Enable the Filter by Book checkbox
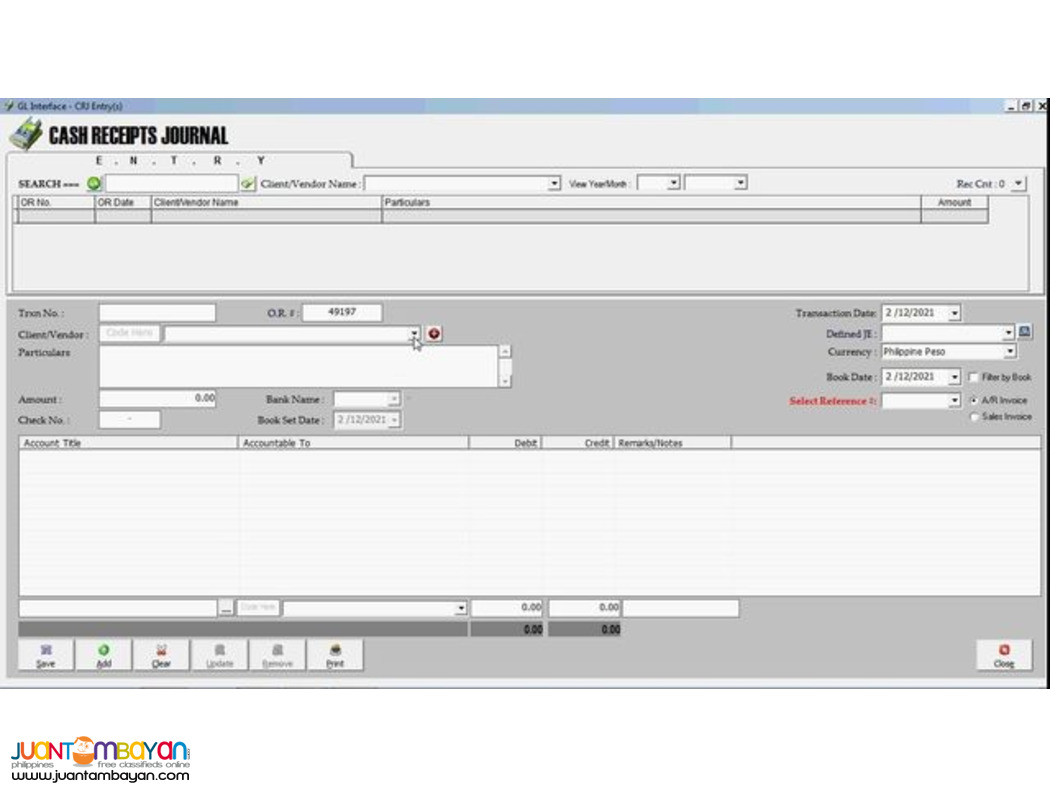The width and height of the screenshot is (1050, 788). click(x=973, y=377)
